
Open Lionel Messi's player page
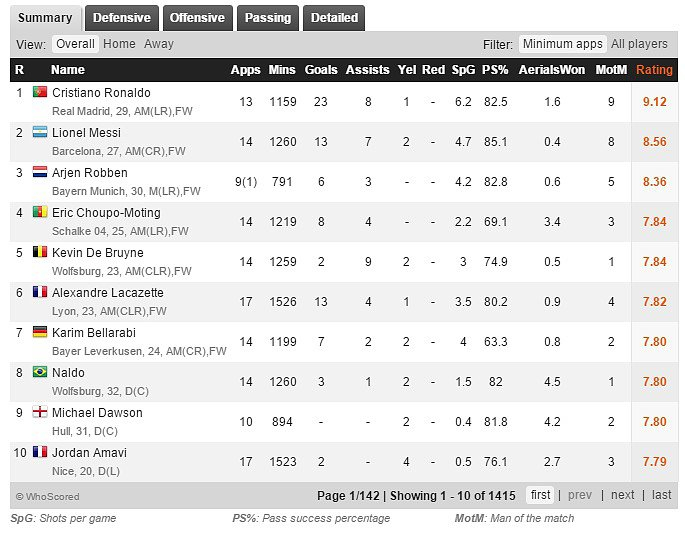point(86,133)
